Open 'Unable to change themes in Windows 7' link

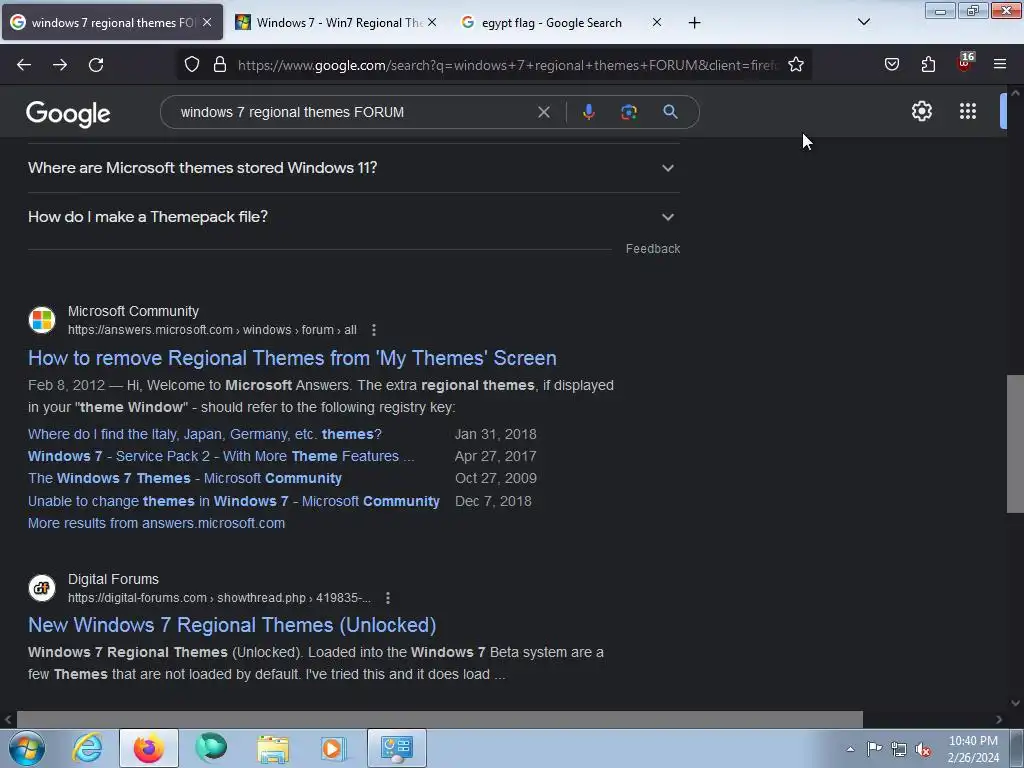pos(234,501)
